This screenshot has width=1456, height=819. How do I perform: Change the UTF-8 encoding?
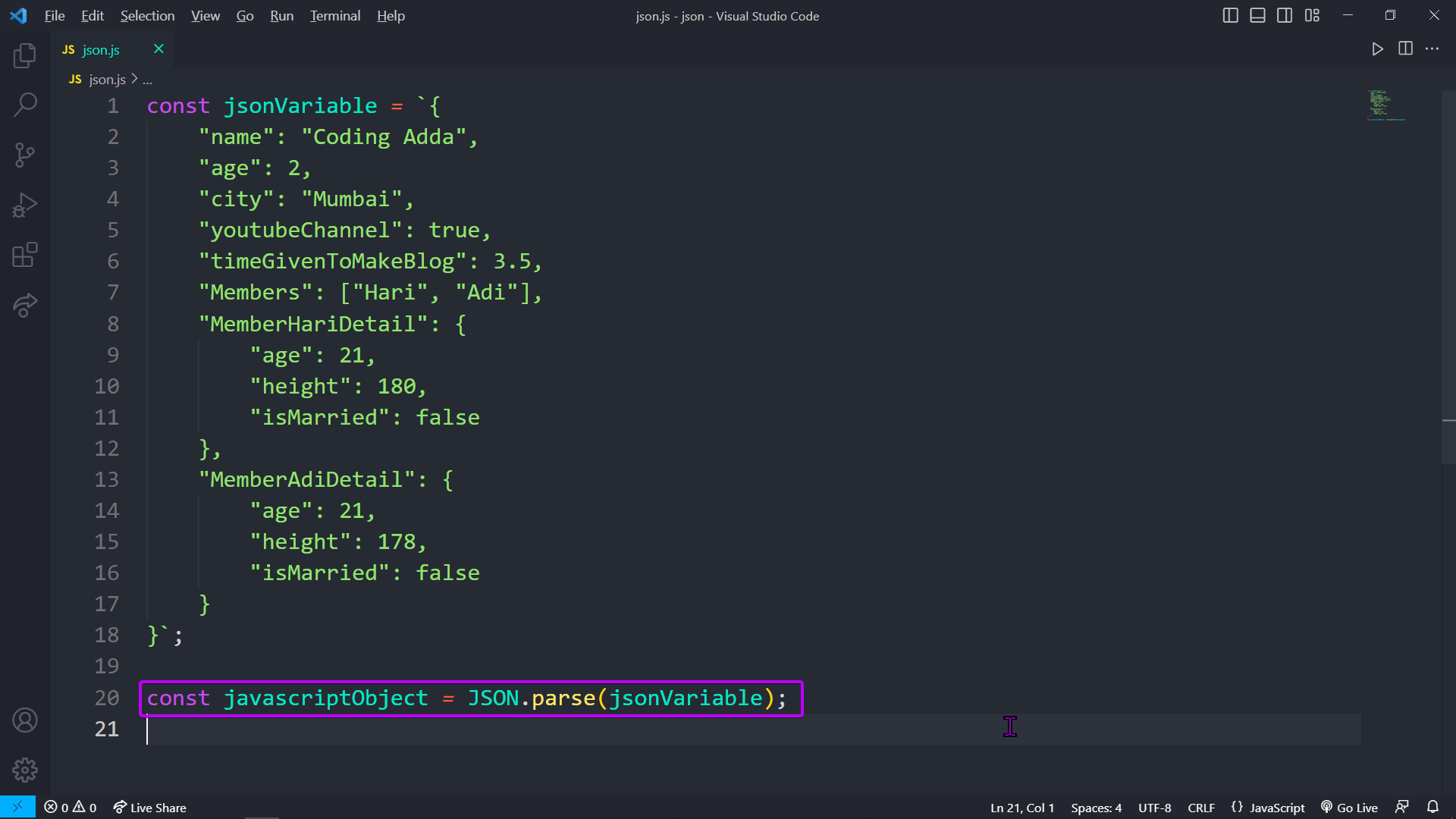[1154, 808]
